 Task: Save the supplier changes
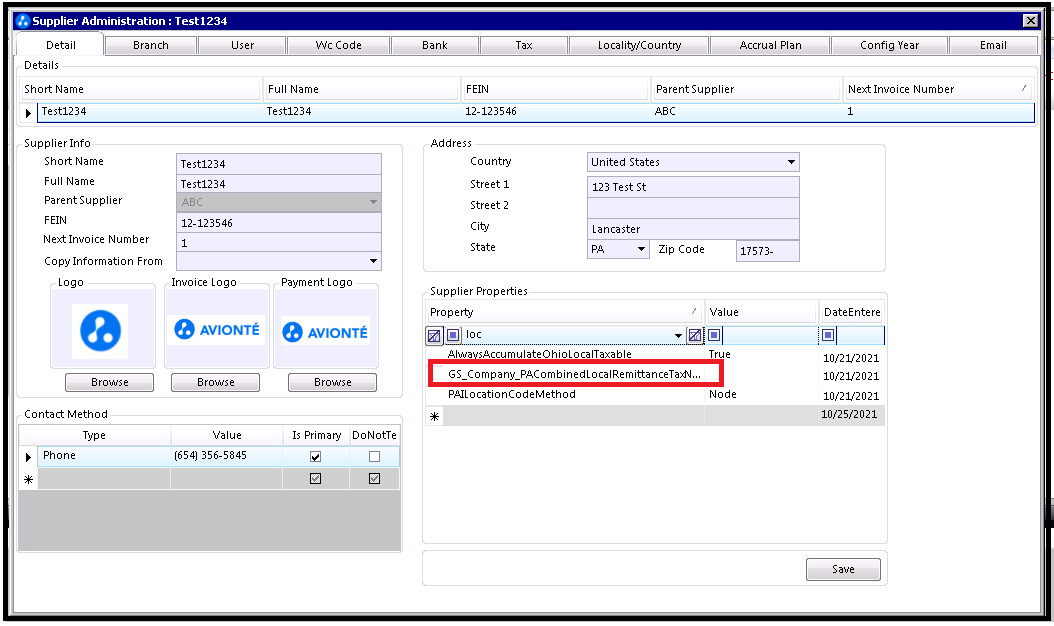point(843,570)
